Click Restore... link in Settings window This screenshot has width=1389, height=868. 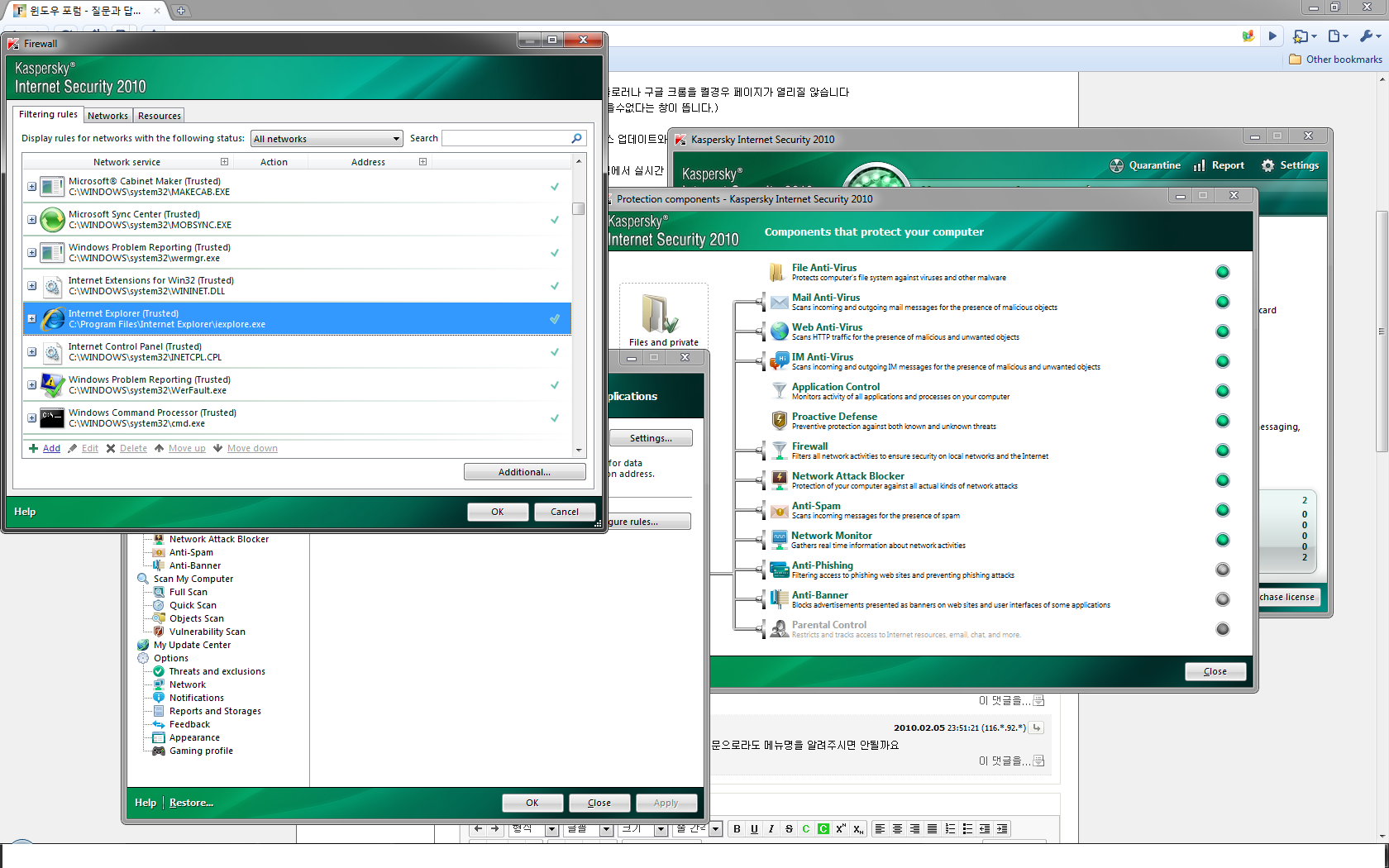point(191,803)
